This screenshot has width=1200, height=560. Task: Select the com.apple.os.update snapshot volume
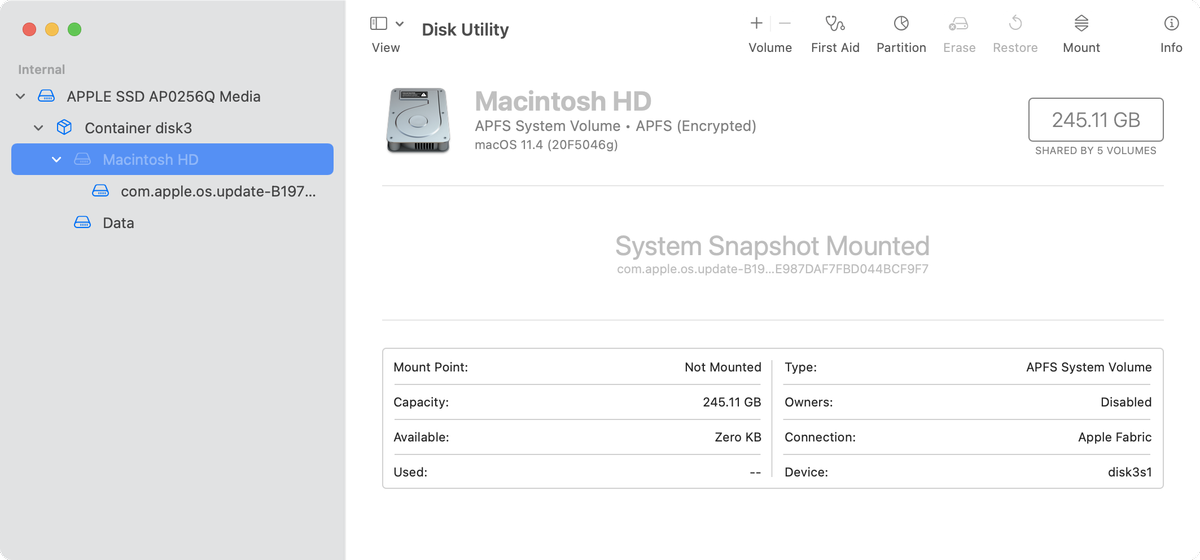point(218,191)
